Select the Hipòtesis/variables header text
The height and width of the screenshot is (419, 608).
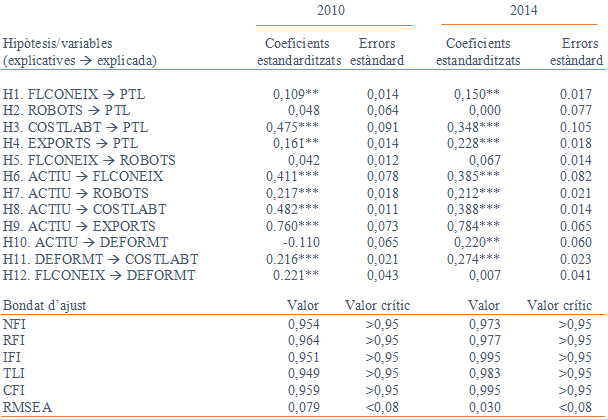[x=58, y=45]
